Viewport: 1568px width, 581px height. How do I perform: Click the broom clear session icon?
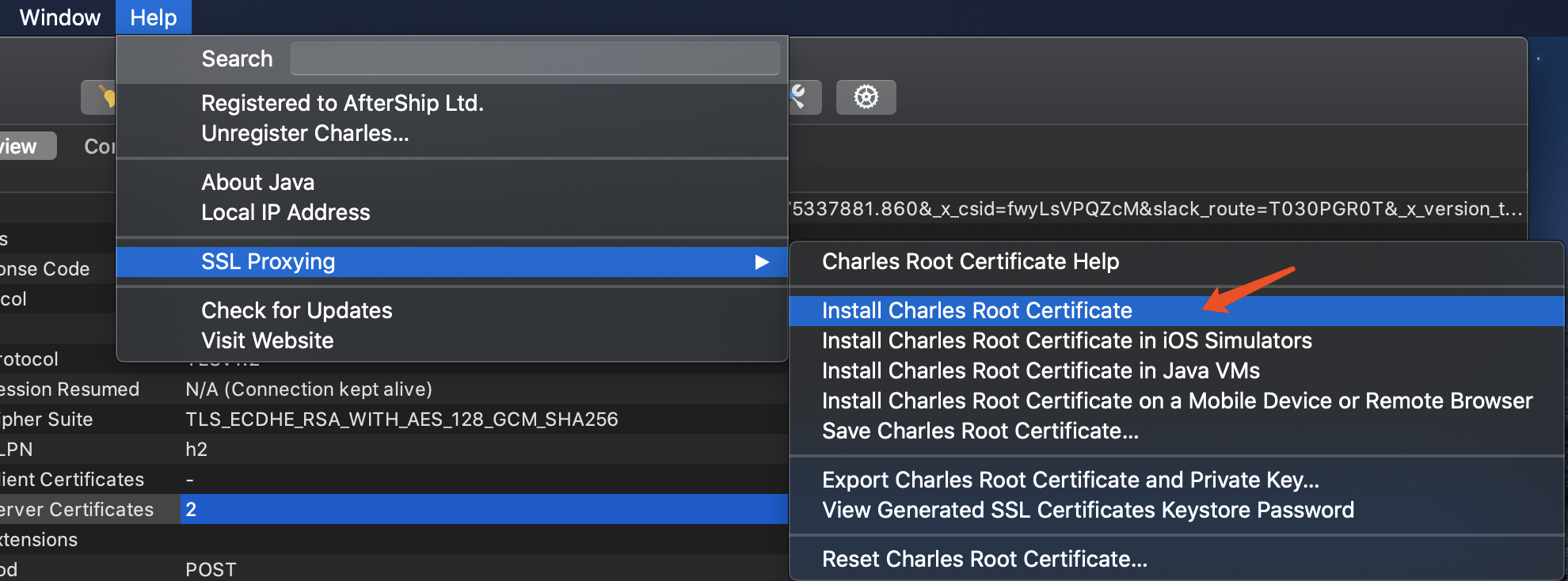101,97
